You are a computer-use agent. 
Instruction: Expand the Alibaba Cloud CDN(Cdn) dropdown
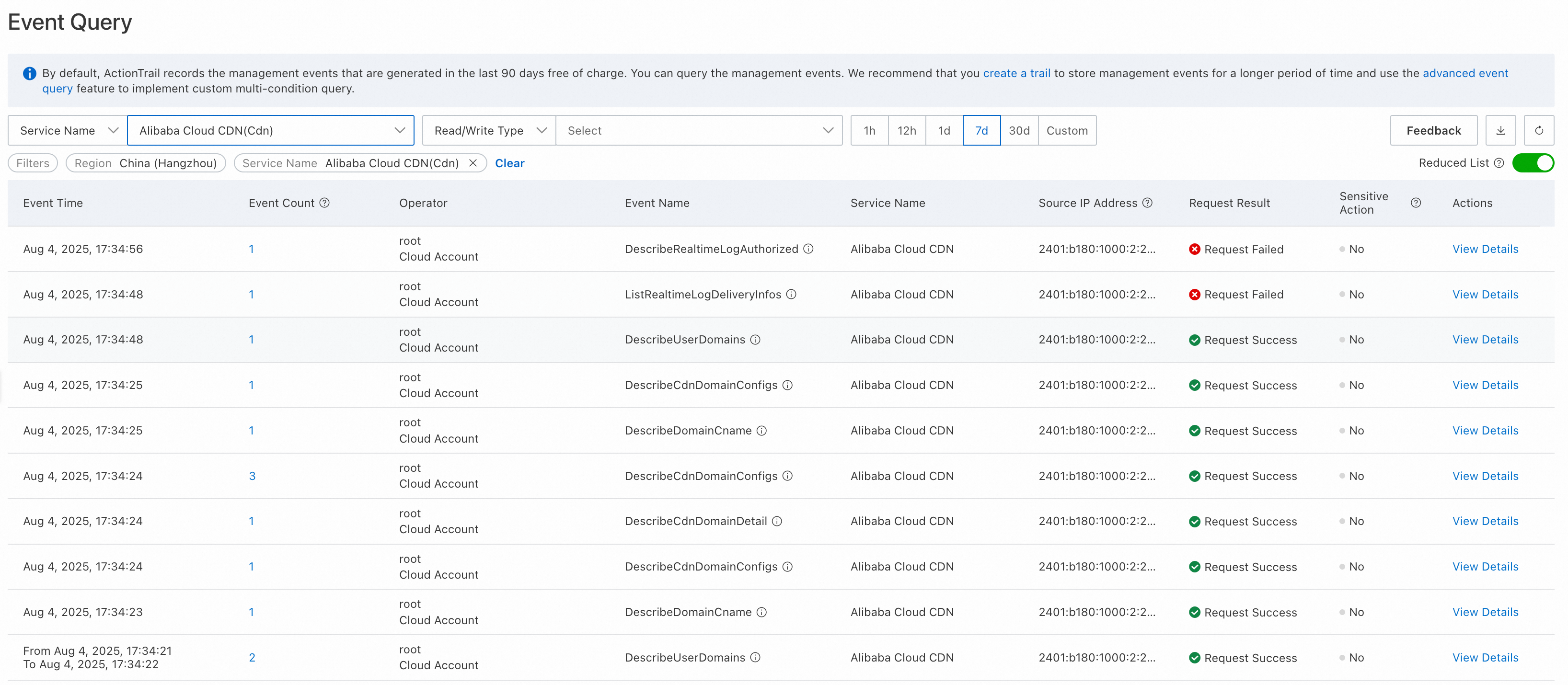pyautogui.click(x=270, y=130)
